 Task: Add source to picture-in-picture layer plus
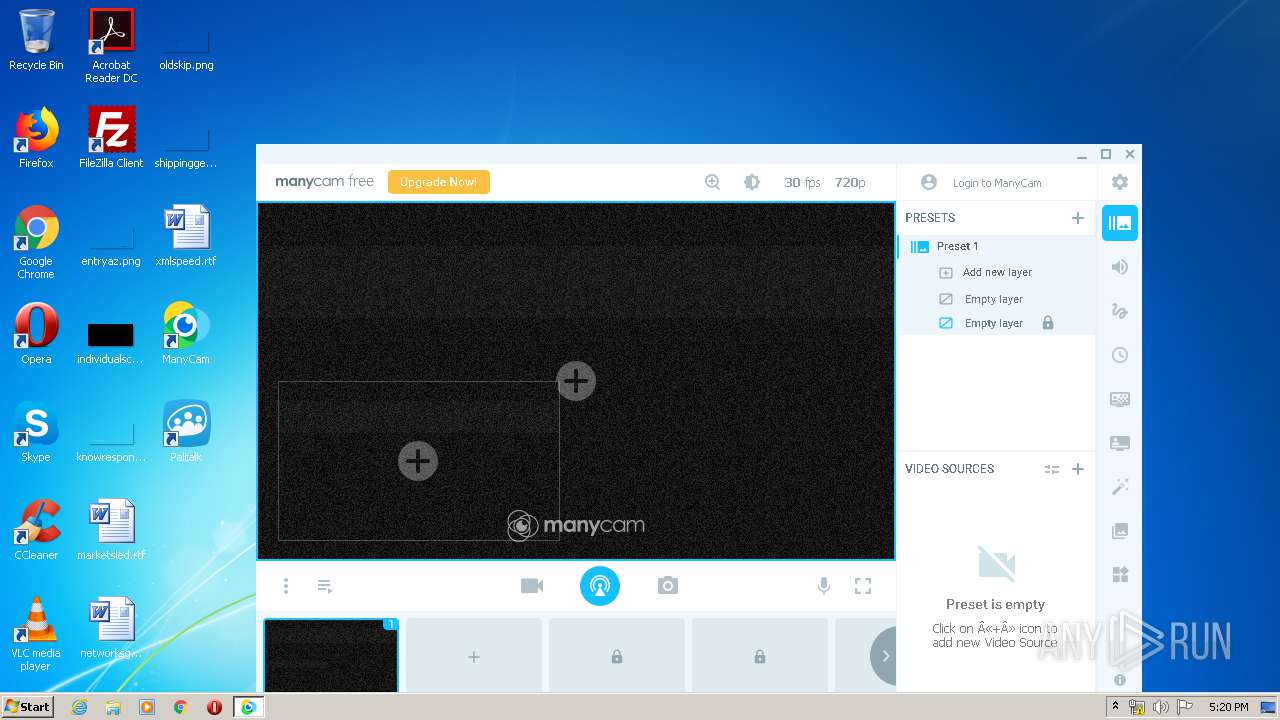tap(418, 461)
